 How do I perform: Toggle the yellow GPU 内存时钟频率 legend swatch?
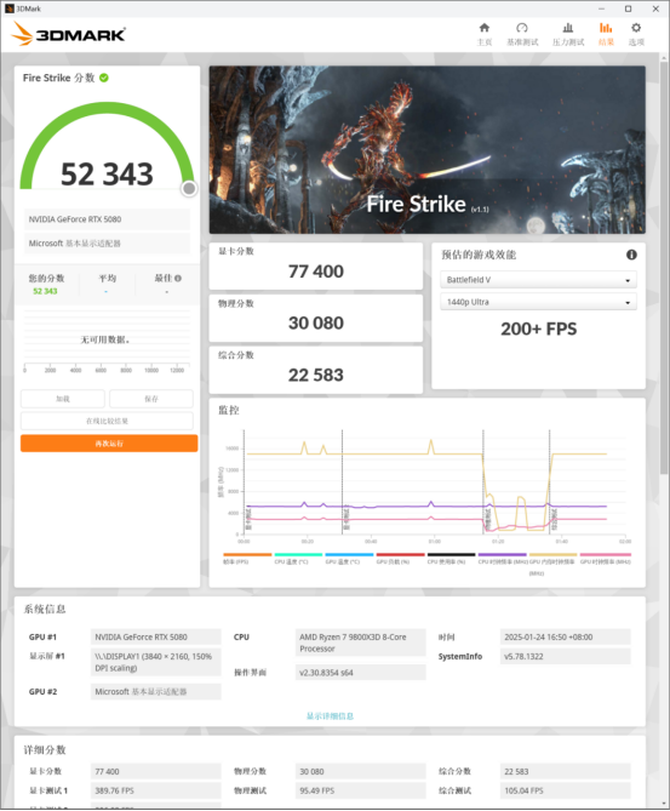[553, 554]
